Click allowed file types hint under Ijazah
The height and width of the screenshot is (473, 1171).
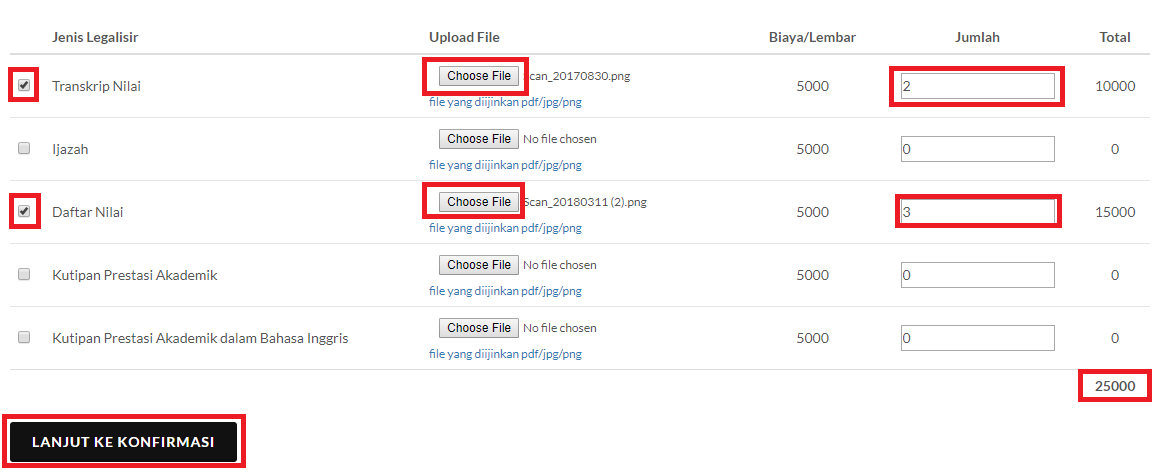[505, 165]
